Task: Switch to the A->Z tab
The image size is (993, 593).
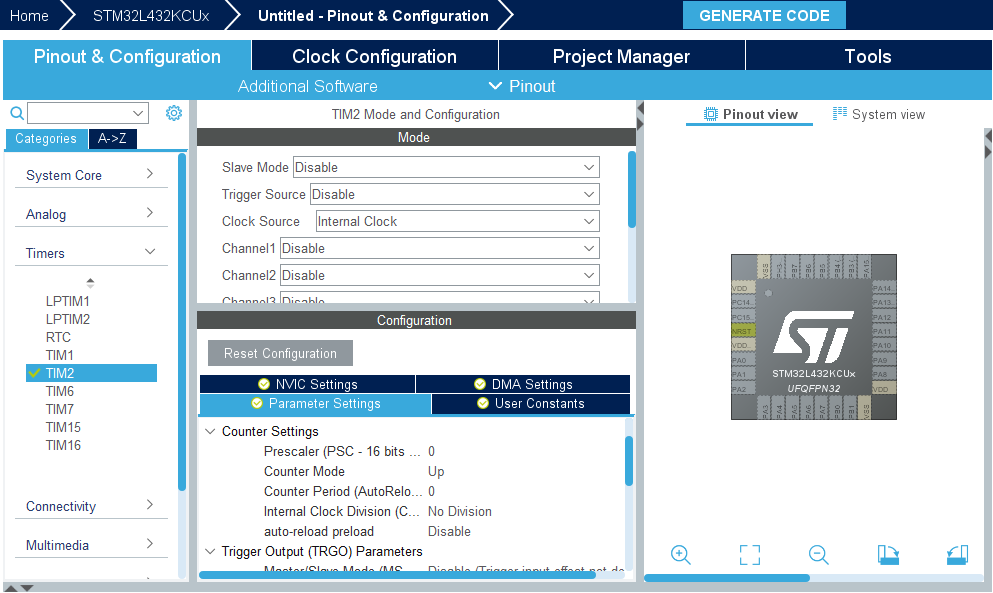Action: tap(112, 139)
